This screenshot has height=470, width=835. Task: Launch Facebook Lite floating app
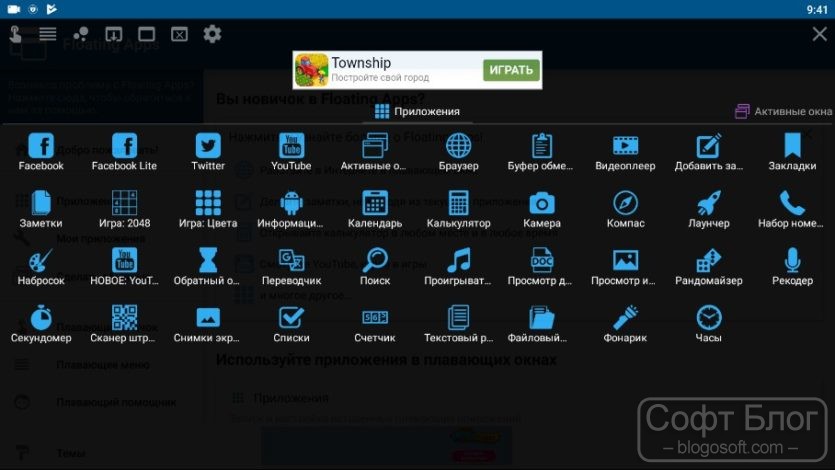124,152
